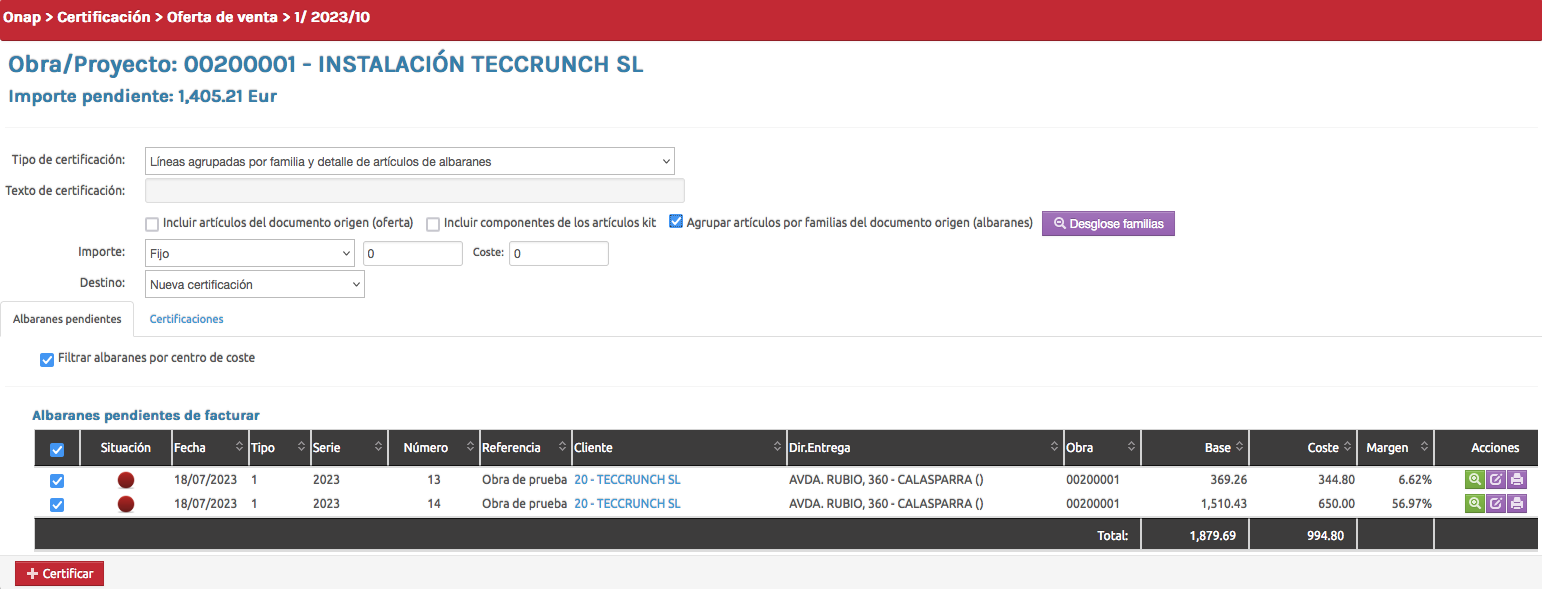Edit albarán number 14
This screenshot has width=1542, height=589.
[x=1496, y=504]
